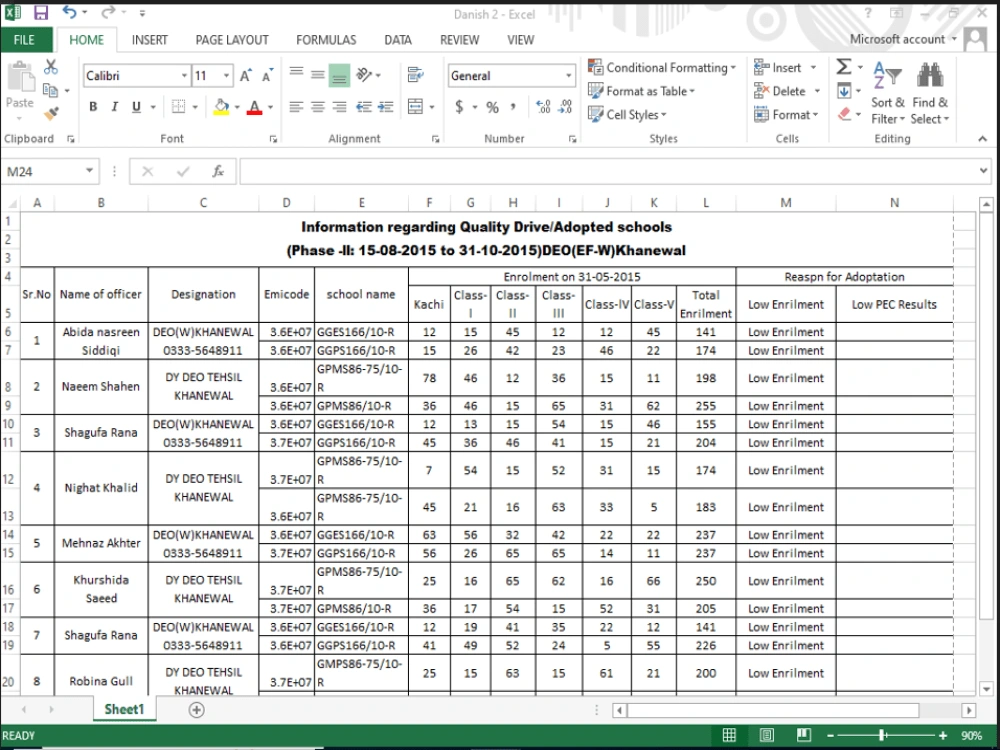The width and height of the screenshot is (1000, 750).
Task: Click the Font Color red A swatch
Action: pyautogui.click(x=254, y=107)
